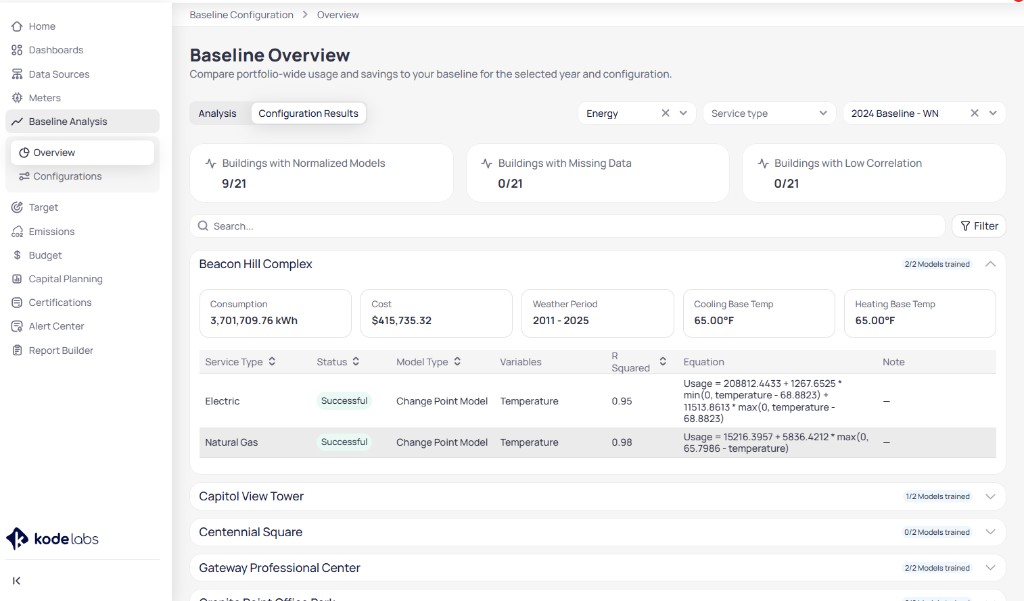The image size is (1024, 601).
Task: Open the Configurations submenu item
Action: [82, 176]
